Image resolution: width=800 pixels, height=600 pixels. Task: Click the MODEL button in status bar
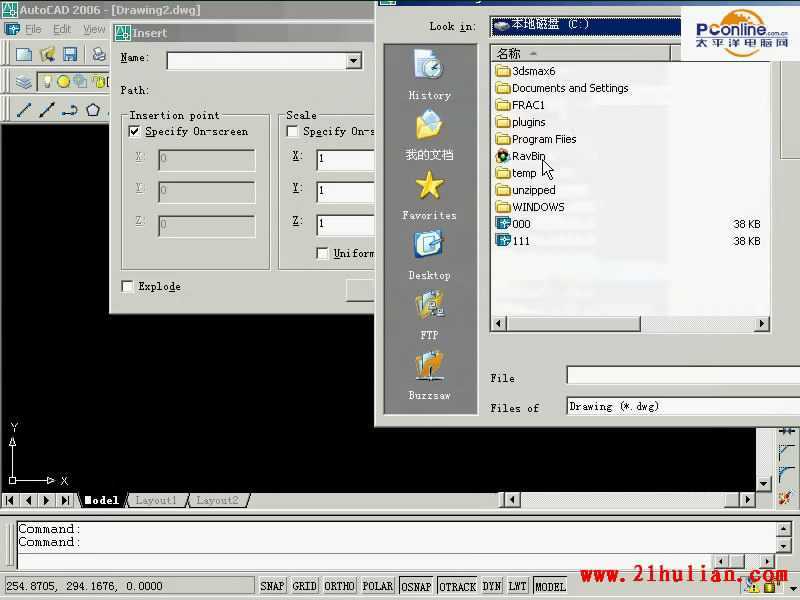tap(550, 586)
